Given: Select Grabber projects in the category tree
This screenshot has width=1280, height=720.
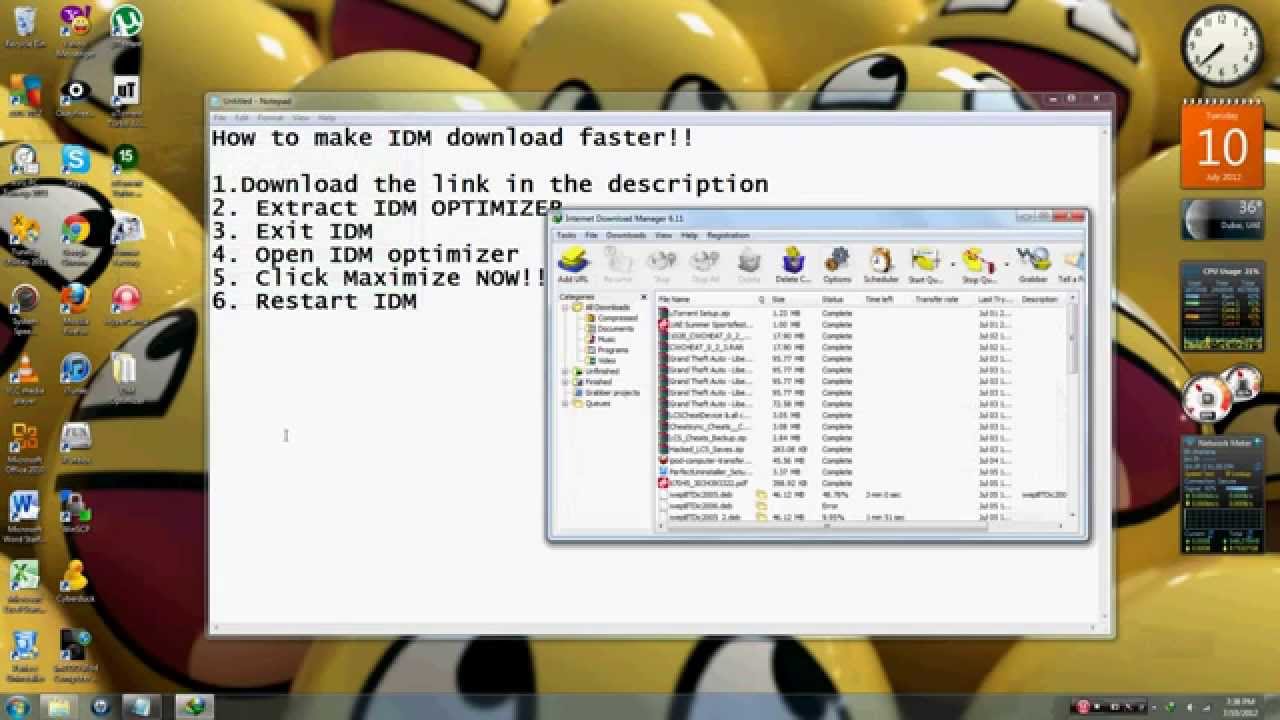Looking at the screenshot, I should tap(612, 393).
